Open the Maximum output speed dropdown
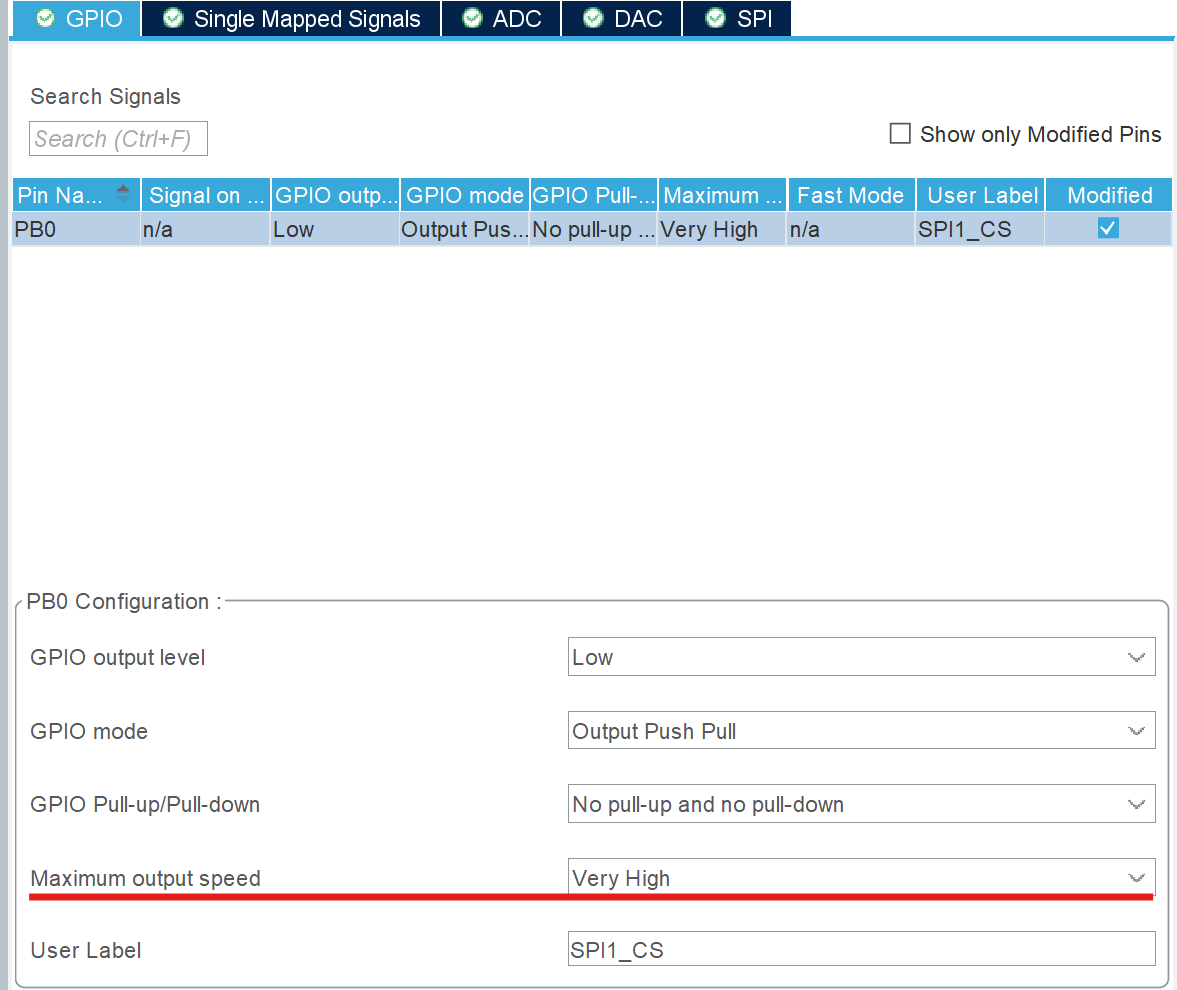This screenshot has width=1177, height=990. click(x=861, y=877)
